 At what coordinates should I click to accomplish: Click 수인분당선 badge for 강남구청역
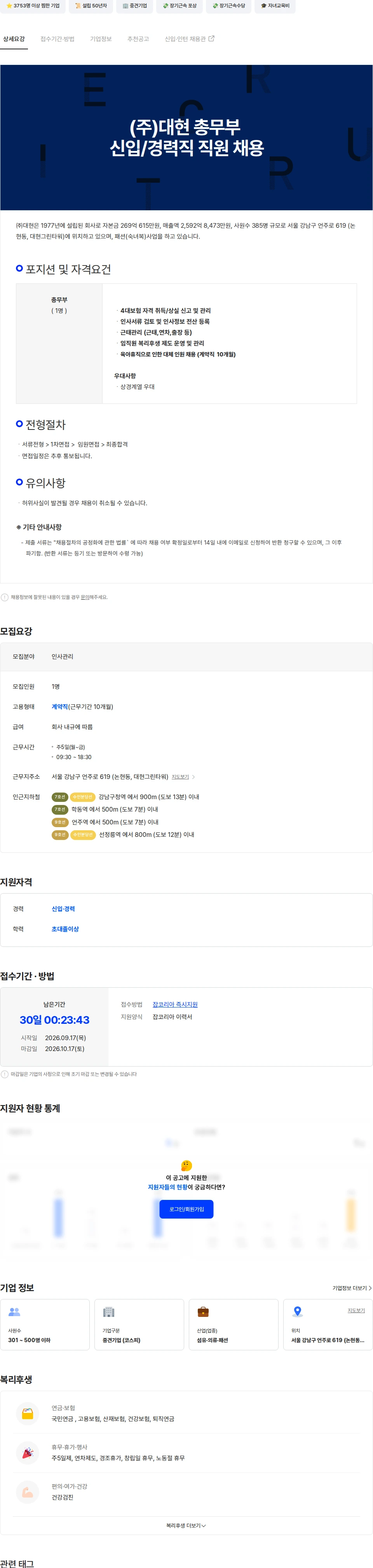click(83, 797)
